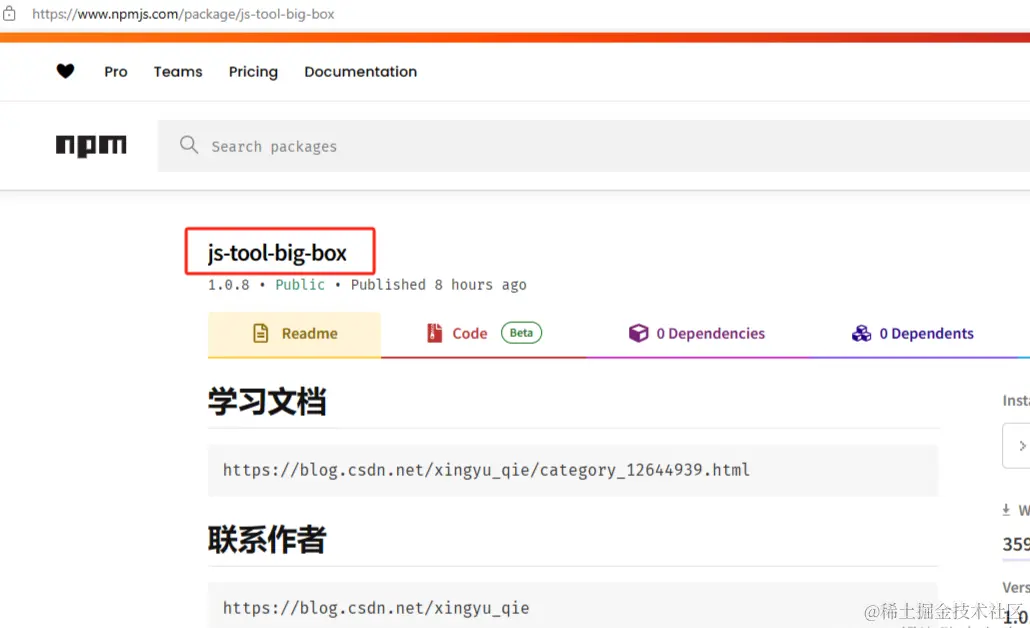Open the Documentation link

[x=361, y=72]
